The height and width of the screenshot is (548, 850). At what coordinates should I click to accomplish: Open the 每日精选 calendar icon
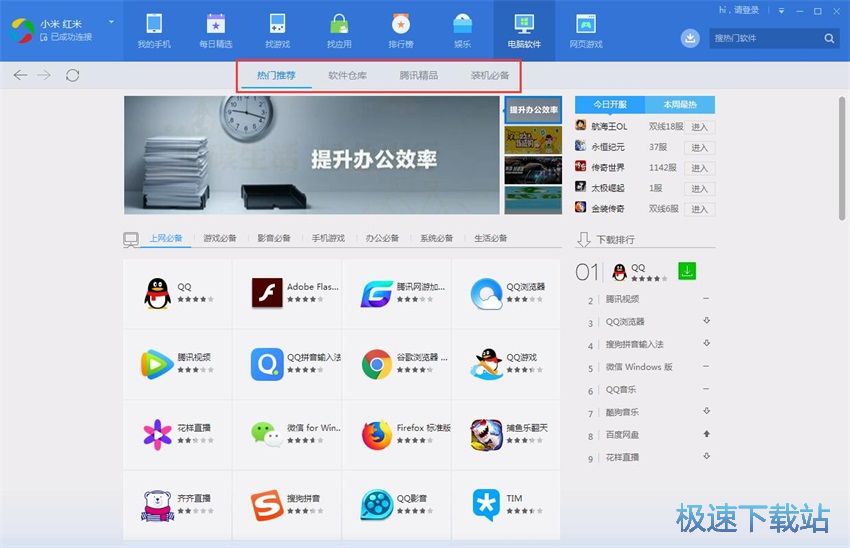pos(216,24)
